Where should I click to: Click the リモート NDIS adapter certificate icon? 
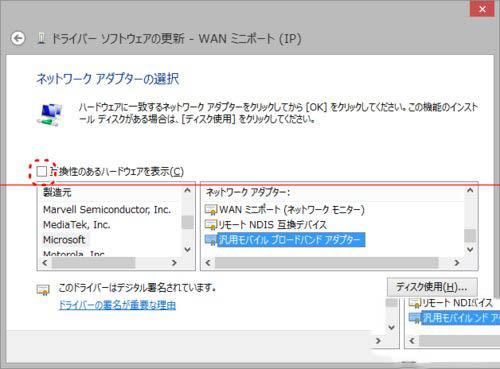click(211, 225)
